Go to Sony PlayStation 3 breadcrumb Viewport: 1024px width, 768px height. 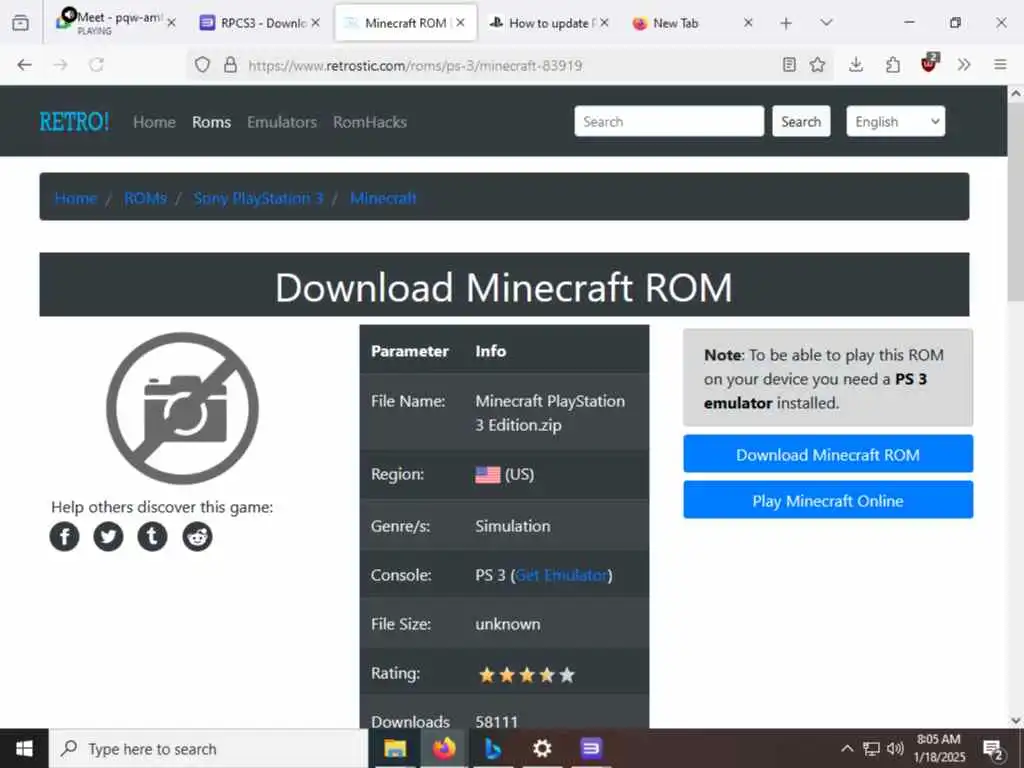click(259, 198)
